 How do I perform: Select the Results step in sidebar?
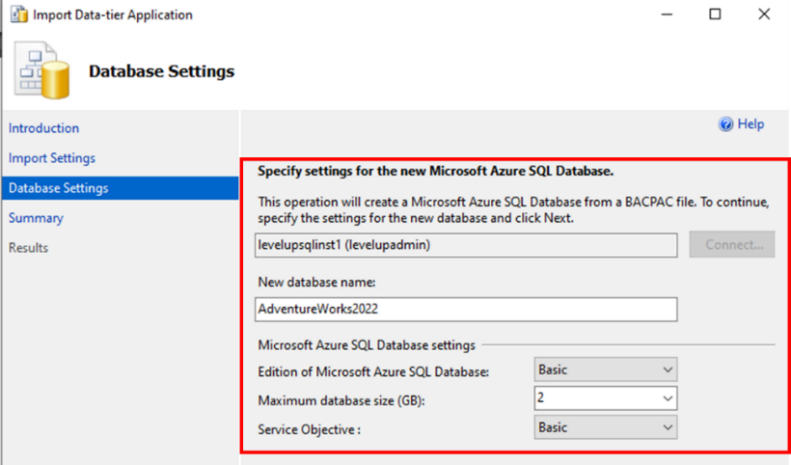(29, 247)
